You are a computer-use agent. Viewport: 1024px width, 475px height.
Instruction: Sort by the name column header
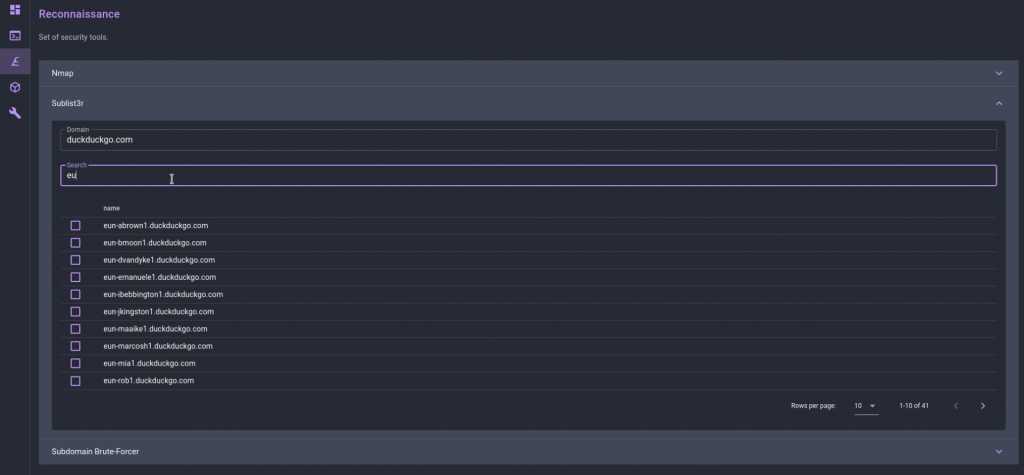111,208
